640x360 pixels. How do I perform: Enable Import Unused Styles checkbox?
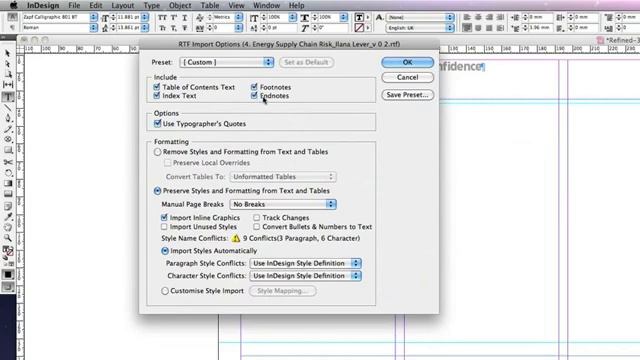point(164,227)
